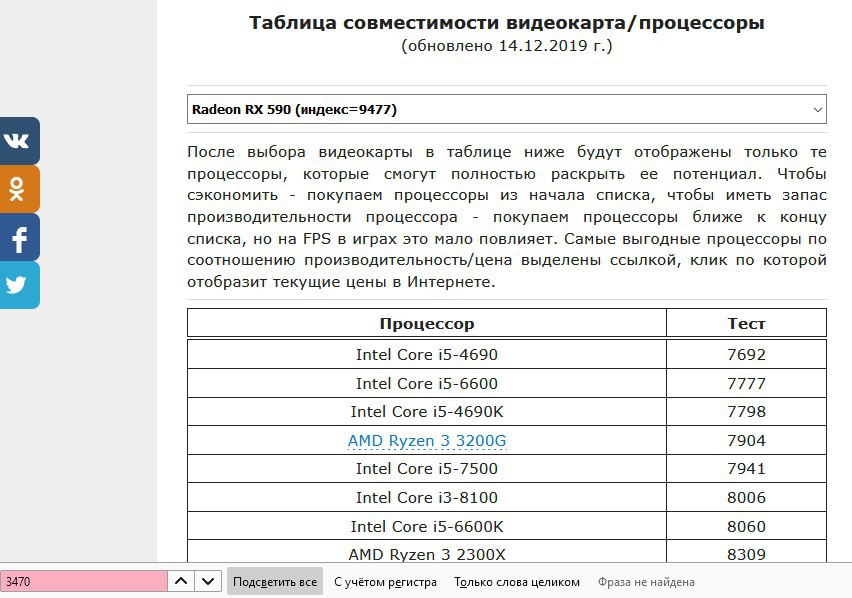Click 'Фраза не найдена' status message
Image resolution: width=852 pixels, height=598 pixels.
pyautogui.click(x=646, y=582)
